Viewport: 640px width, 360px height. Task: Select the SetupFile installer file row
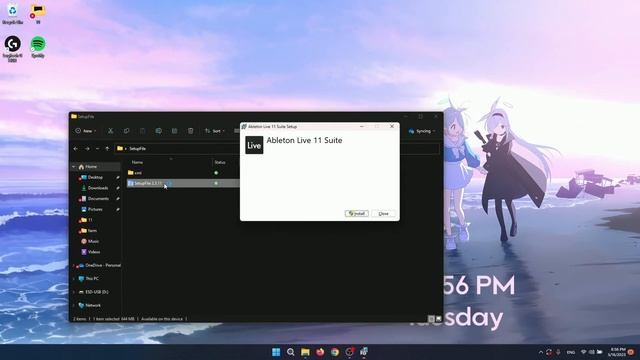click(x=182, y=183)
